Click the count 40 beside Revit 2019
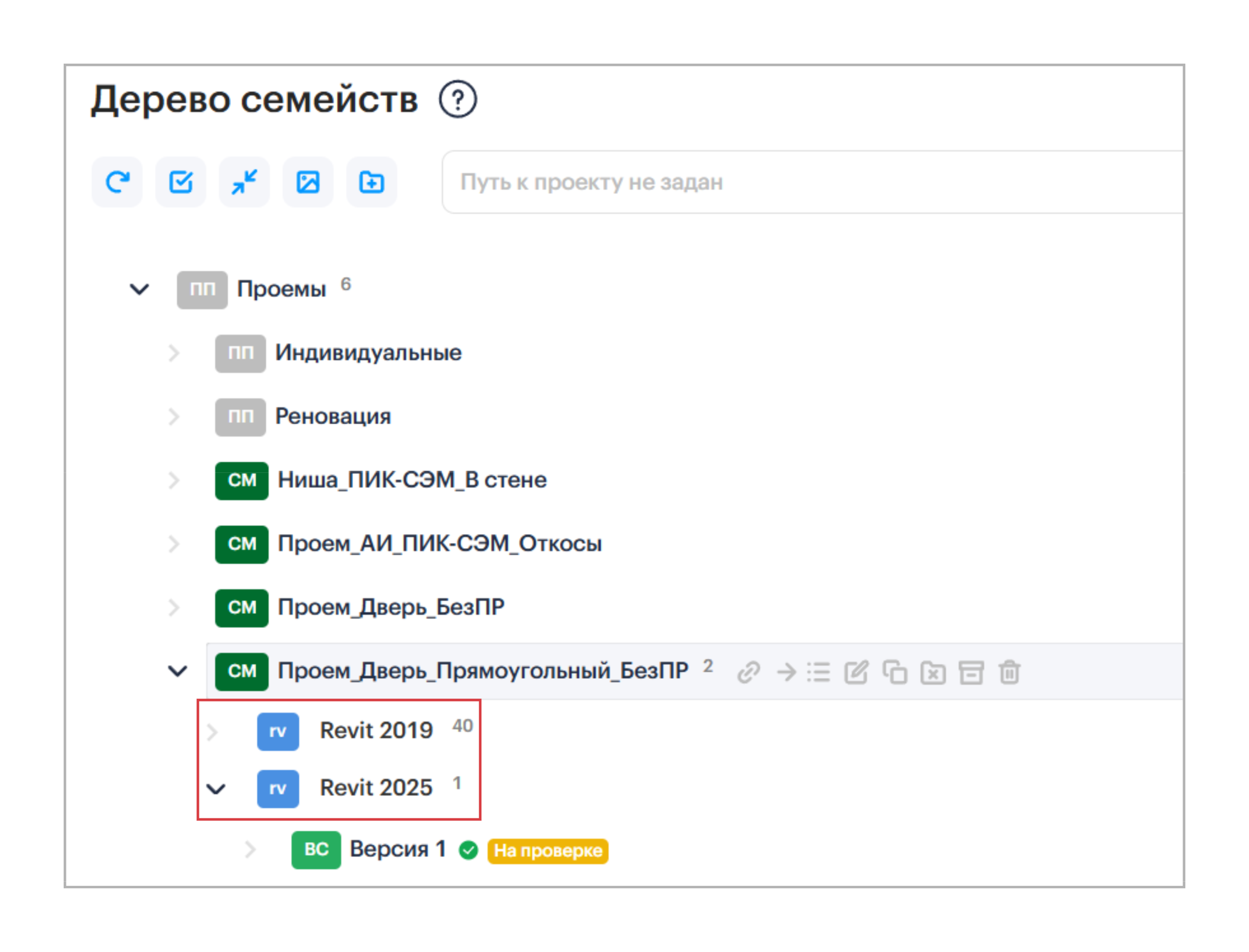 (463, 726)
